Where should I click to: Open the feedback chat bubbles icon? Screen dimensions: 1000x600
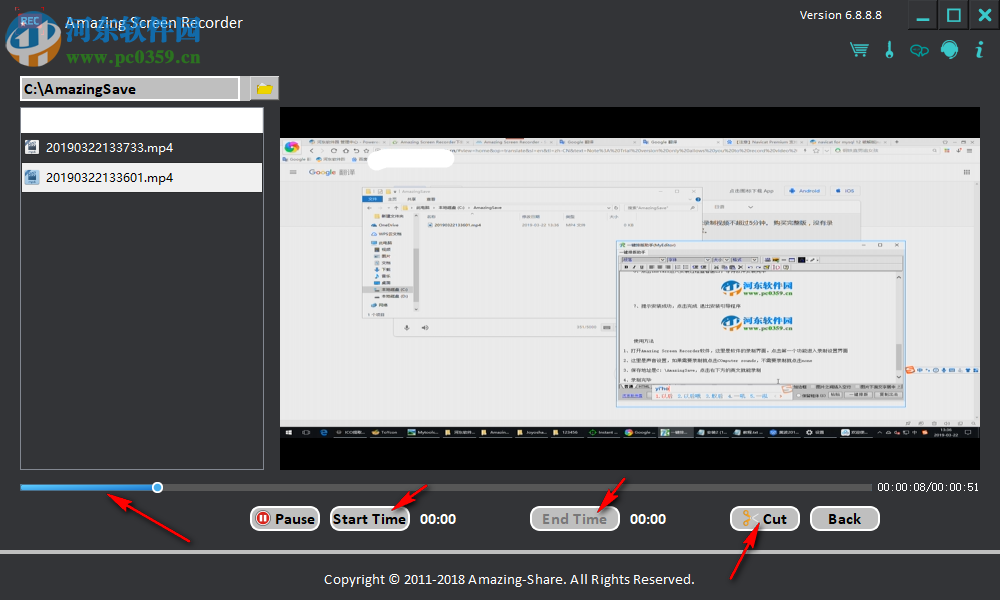(919, 49)
